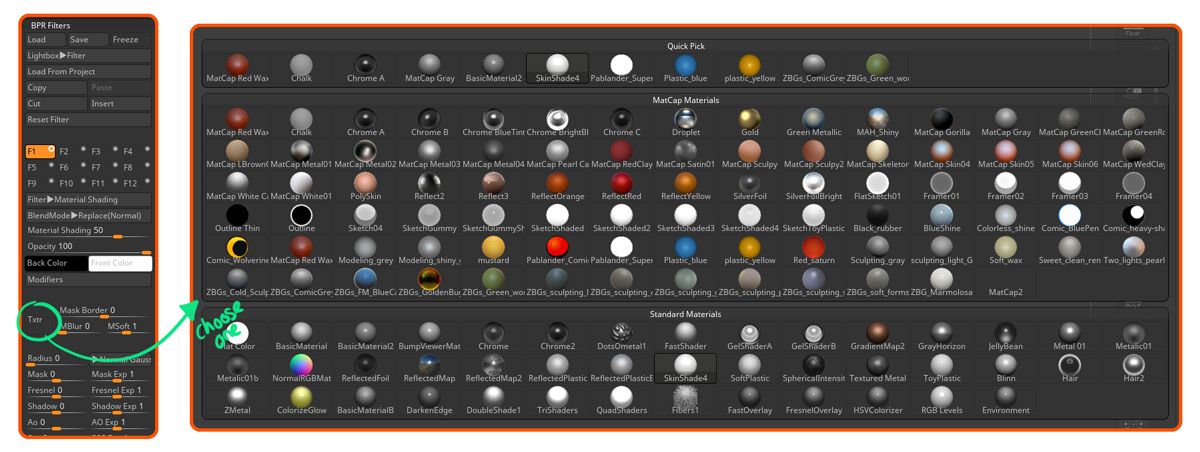Open the Front Color swatch
1200x452 pixels.
pos(120,263)
